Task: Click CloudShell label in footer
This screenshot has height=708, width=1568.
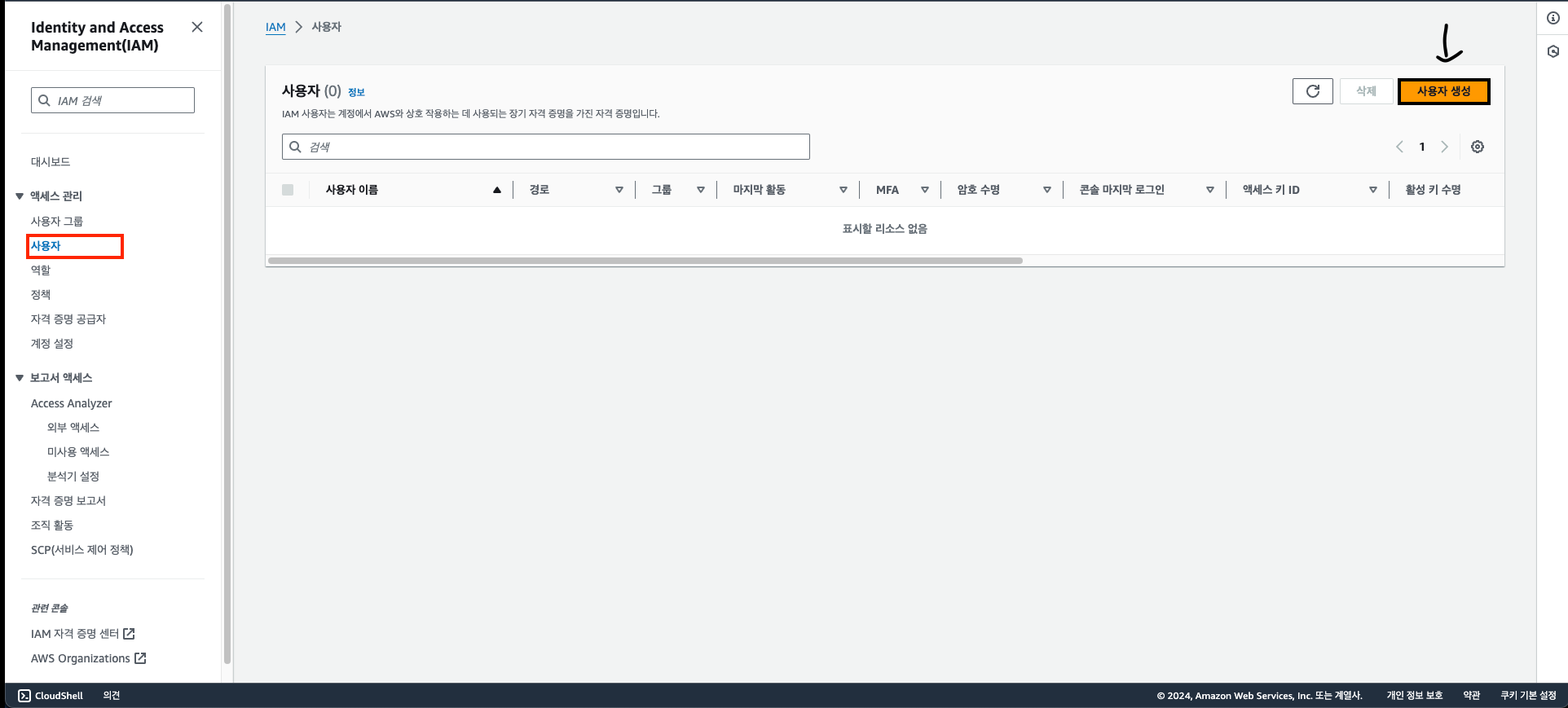Action: pos(59,696)
